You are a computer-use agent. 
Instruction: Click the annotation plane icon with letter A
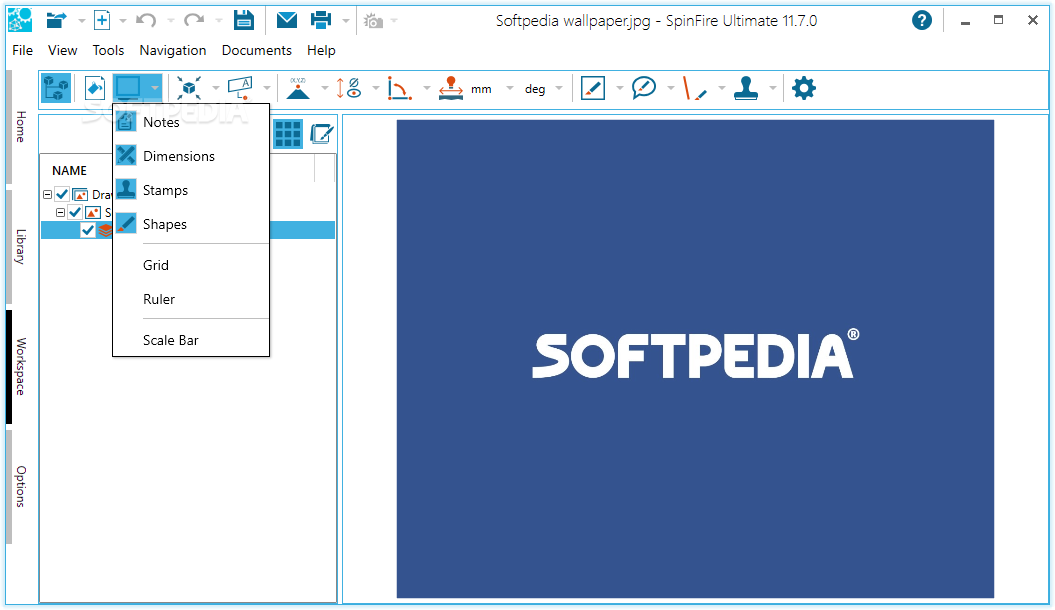coord(240,88)
